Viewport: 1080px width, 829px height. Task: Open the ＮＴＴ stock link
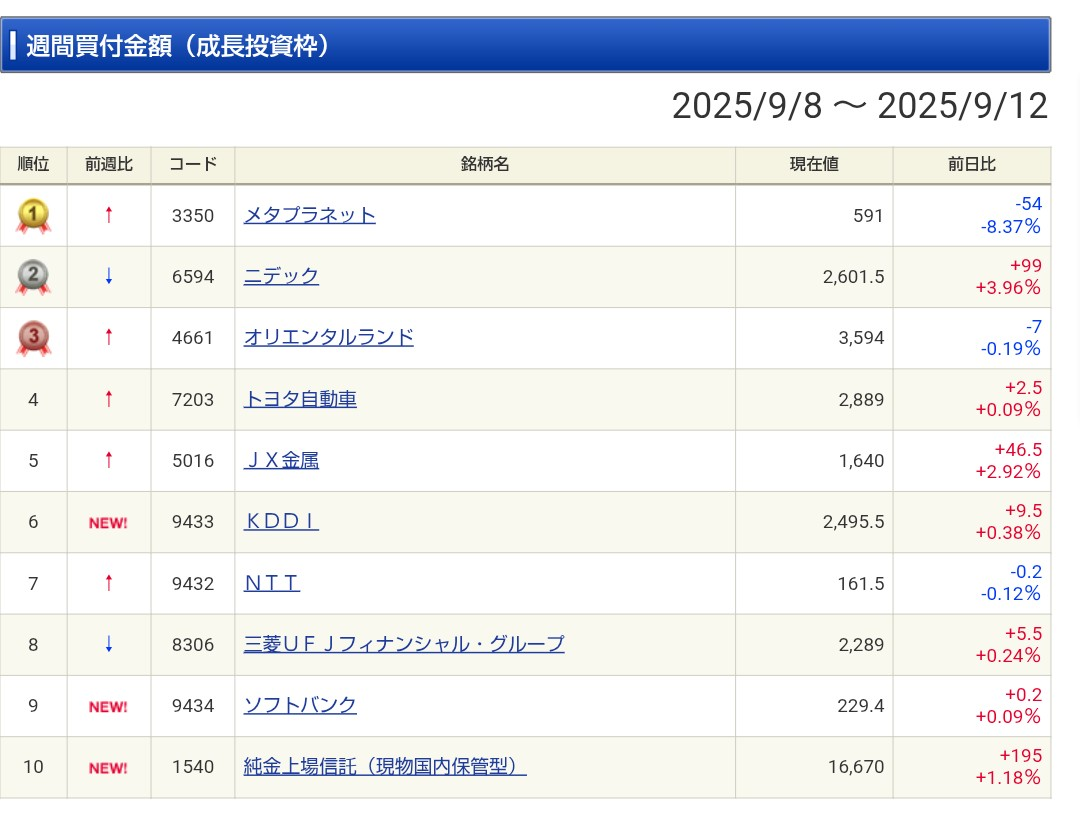click(x=271, y=583)
